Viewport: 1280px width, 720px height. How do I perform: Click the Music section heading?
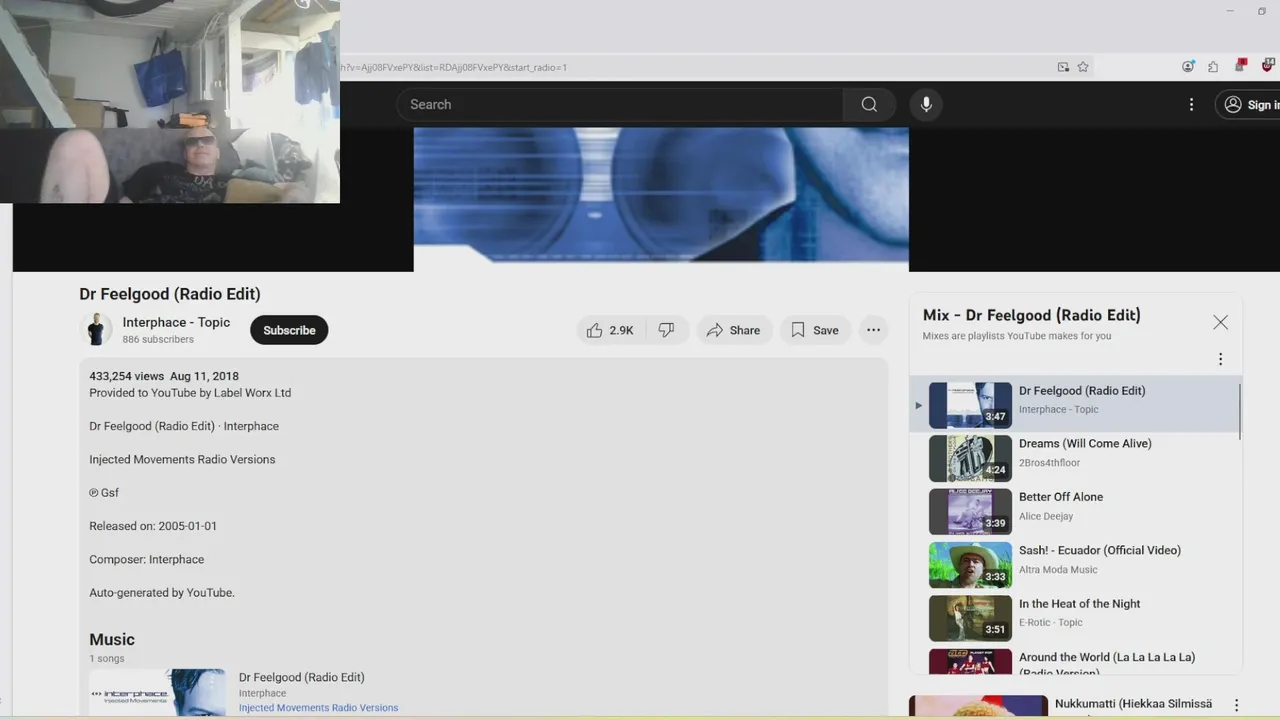point(112,640)
